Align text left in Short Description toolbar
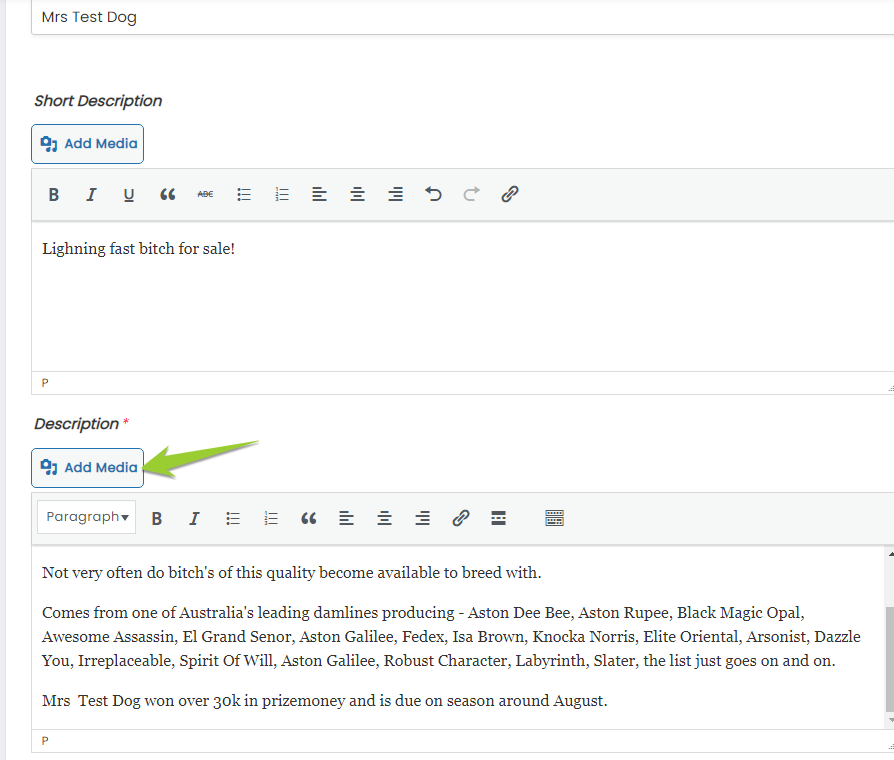Viewport: 894px width, 760px height. pyautogui.click(x=319, y=195)
